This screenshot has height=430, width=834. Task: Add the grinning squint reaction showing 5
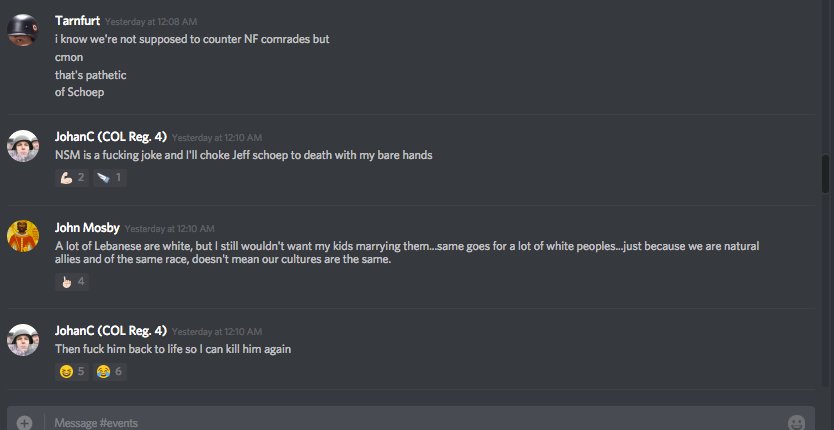[x=72, y=371]
